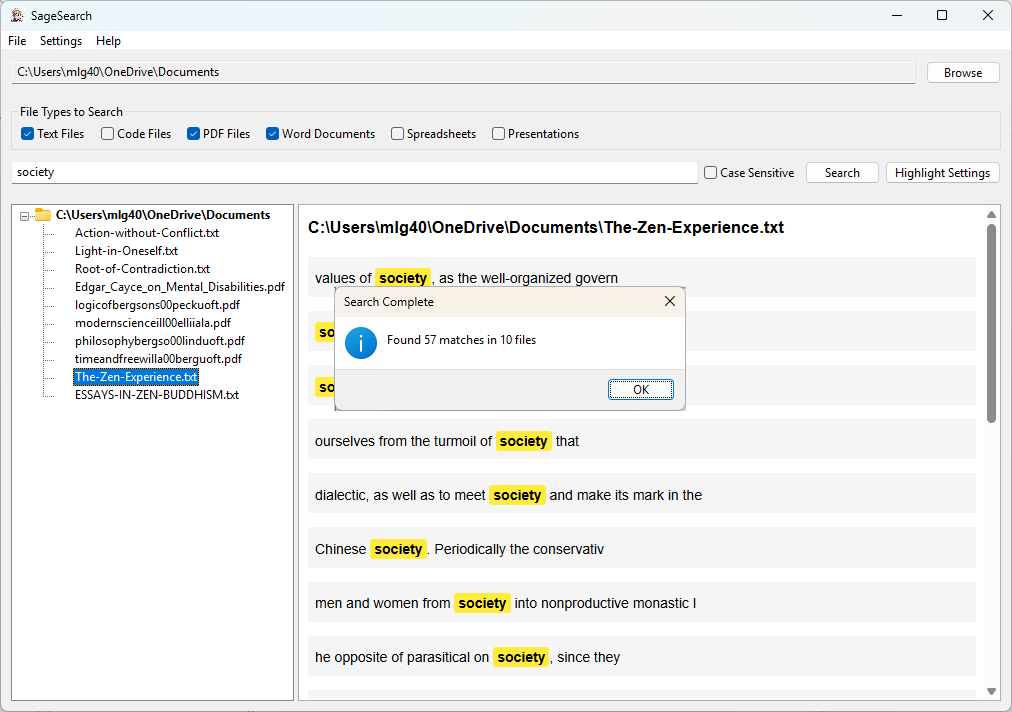Open the Settings menu
This screenshot has height=712, width=1012.
tap(61, 41)
